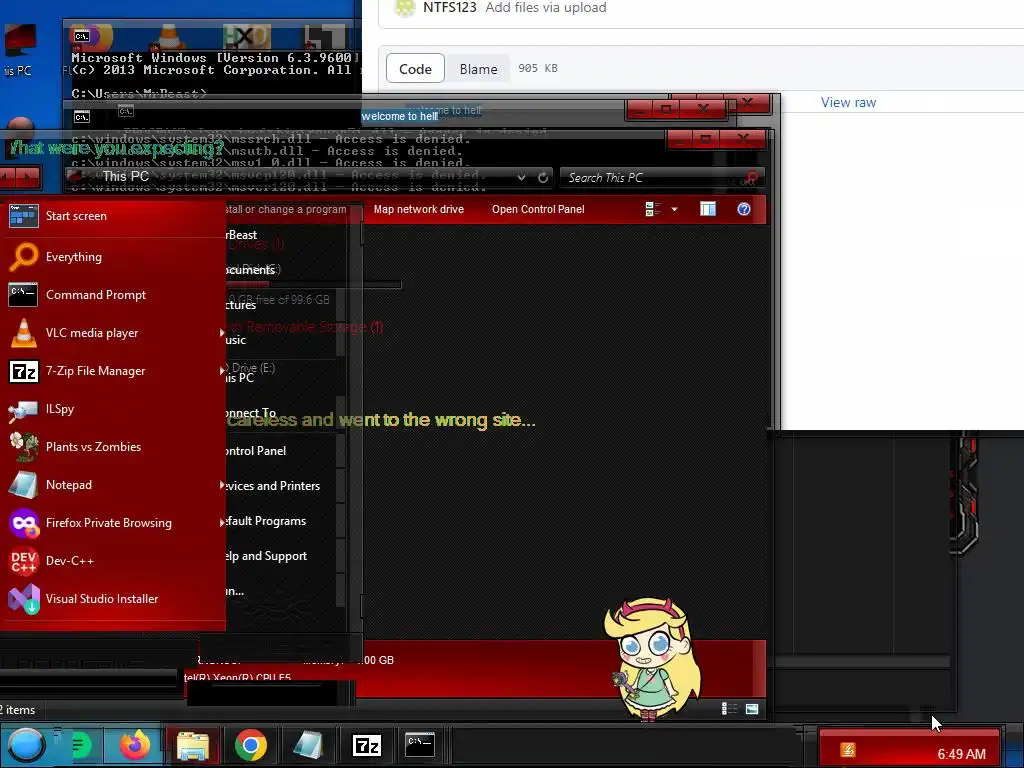Launch VLC media player from the start menu

(112, 332)
